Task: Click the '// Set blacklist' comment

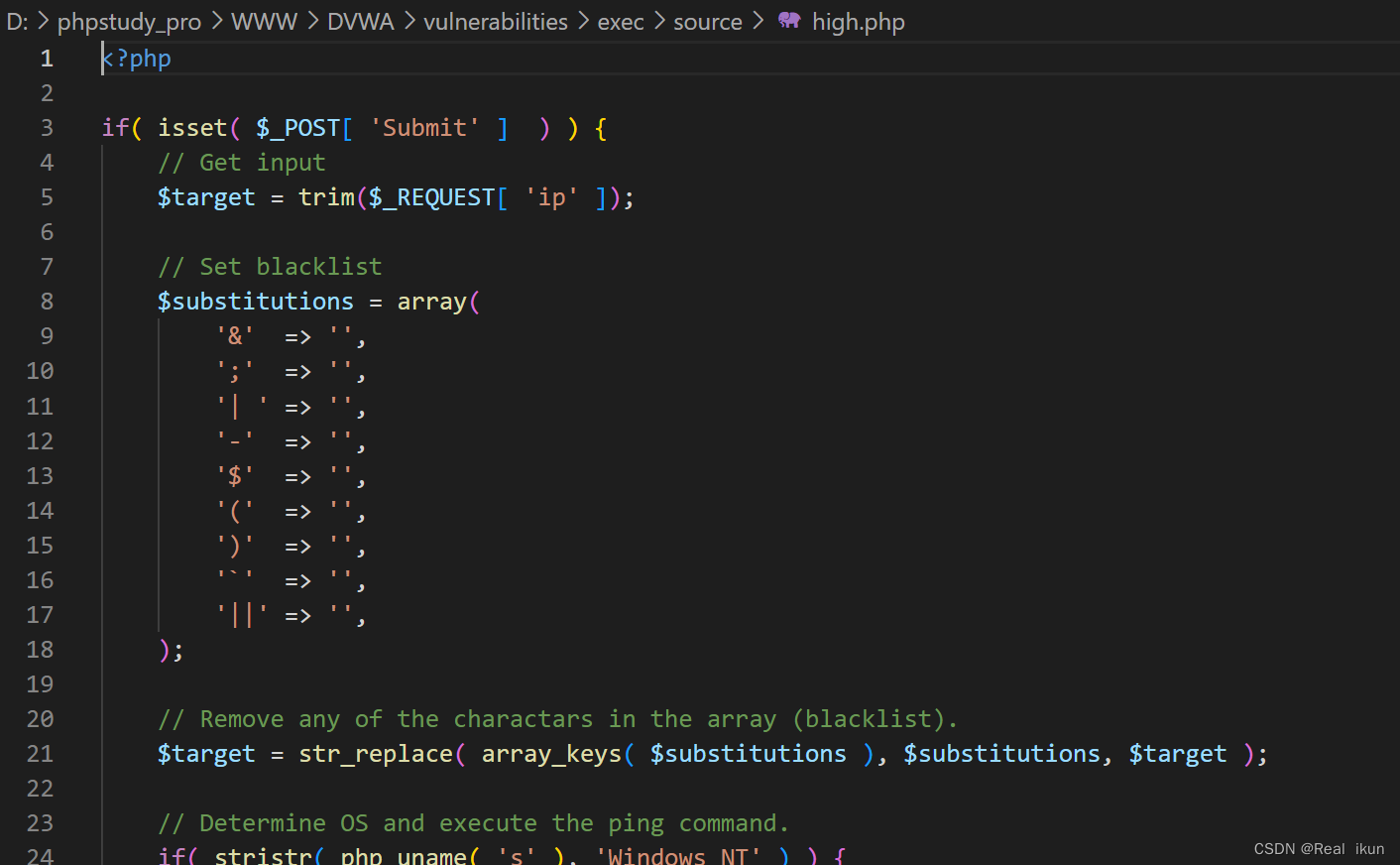Action: point(270,267)
